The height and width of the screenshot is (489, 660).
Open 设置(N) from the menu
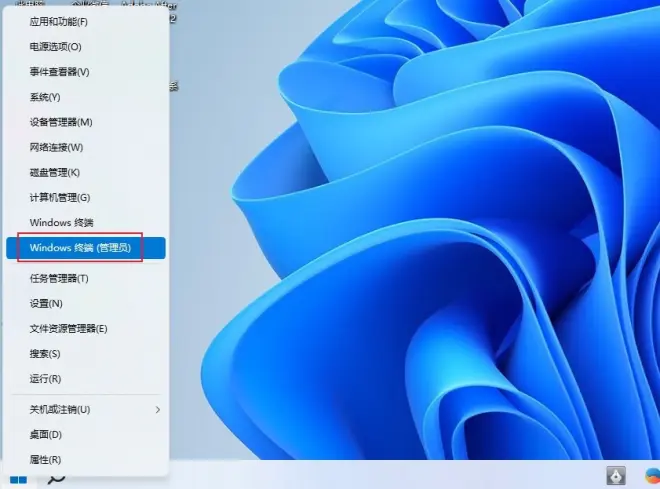coord(86,303)
